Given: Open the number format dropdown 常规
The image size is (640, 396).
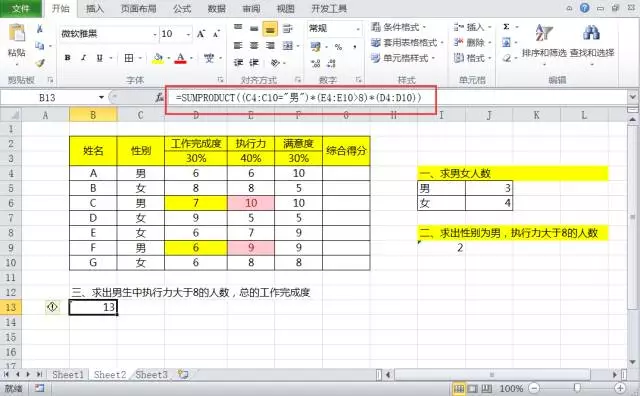Looking at the screenshot, I should [358, 29].
